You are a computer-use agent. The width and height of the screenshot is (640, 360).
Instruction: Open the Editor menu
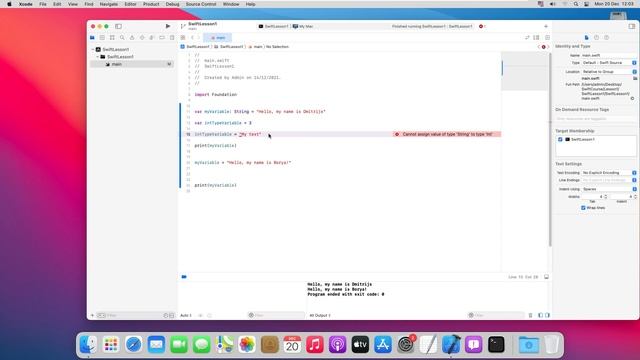pos(130,4)
